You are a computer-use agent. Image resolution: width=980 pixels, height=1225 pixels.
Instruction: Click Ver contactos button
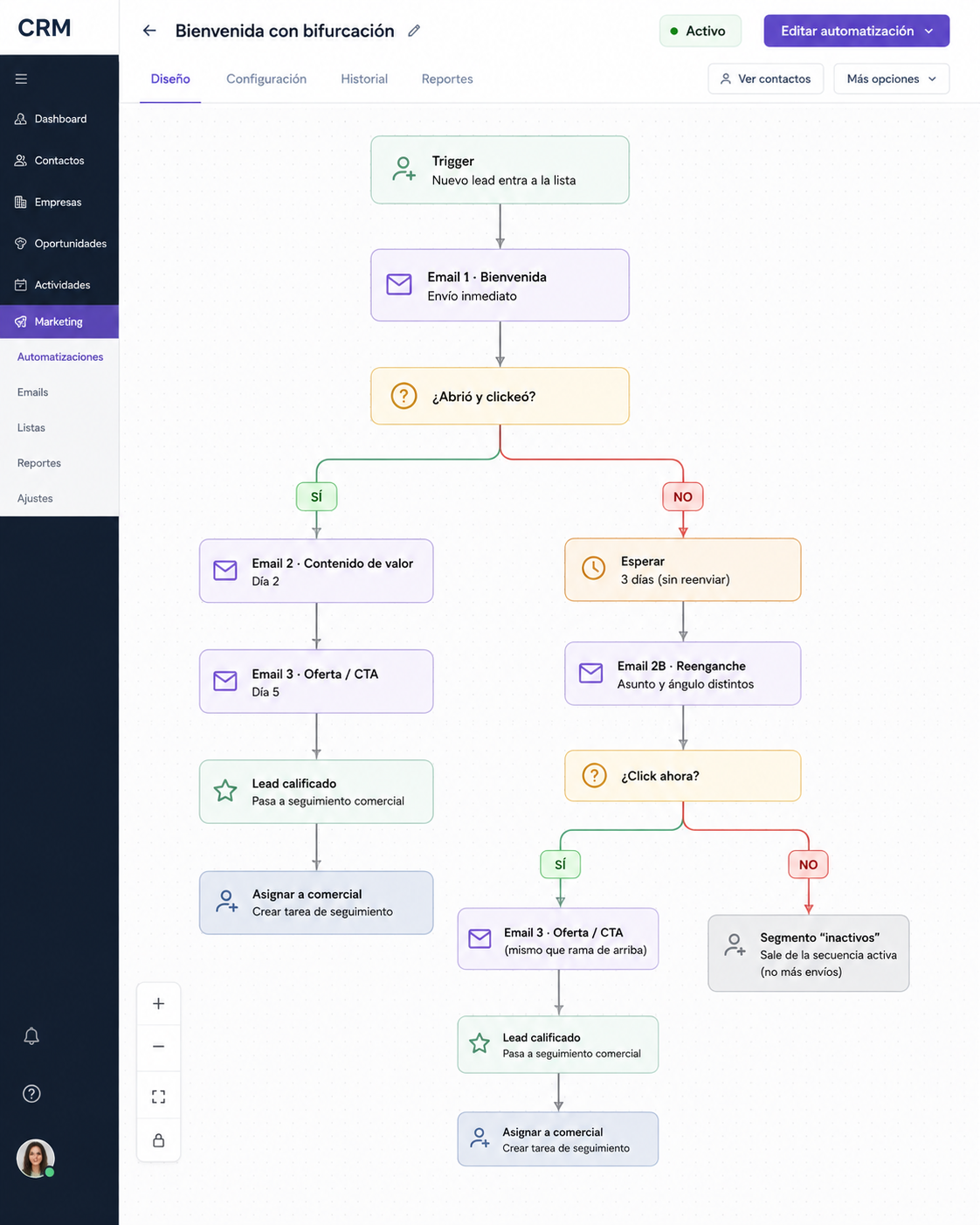765,79
